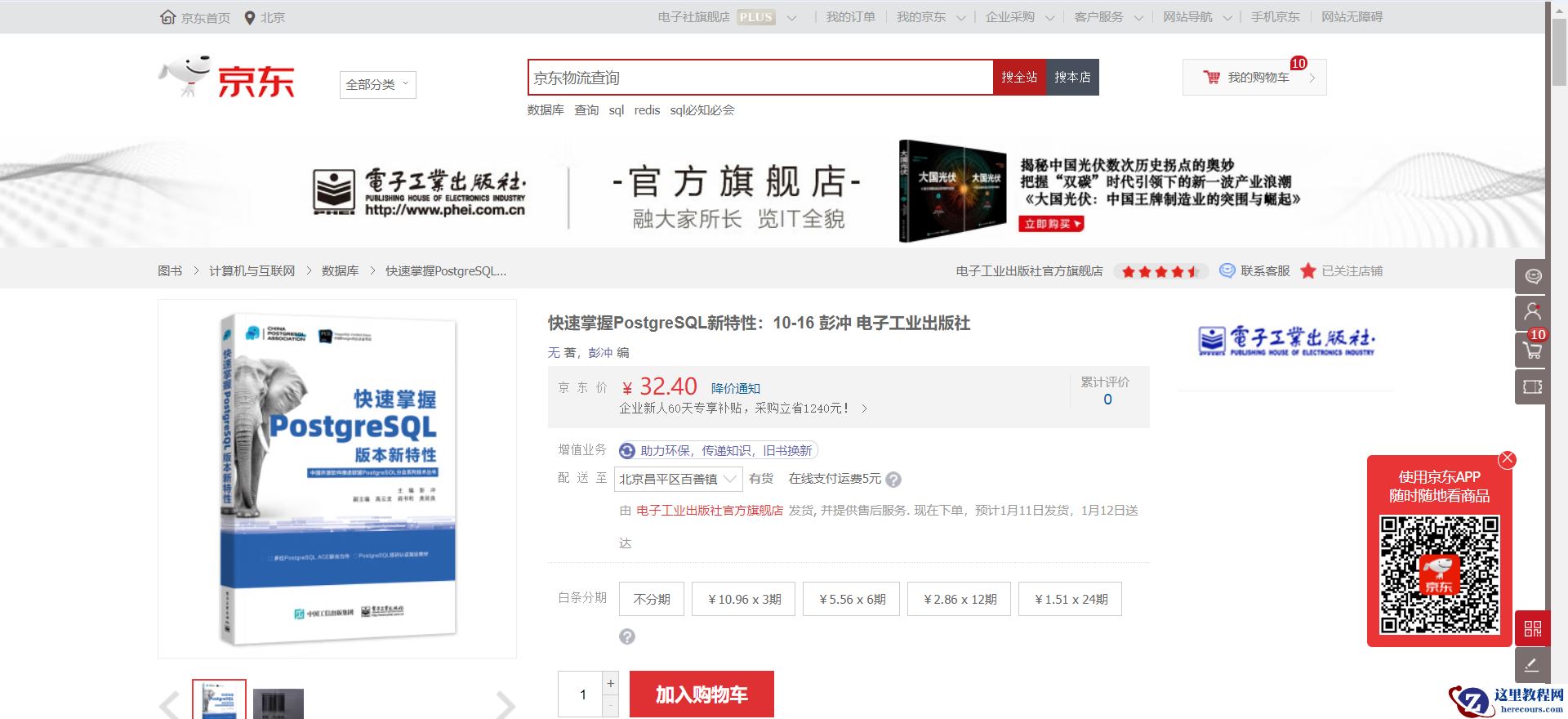Open the user account sidebar icon
The image size is (1568, 719).
click(1532, 312)
